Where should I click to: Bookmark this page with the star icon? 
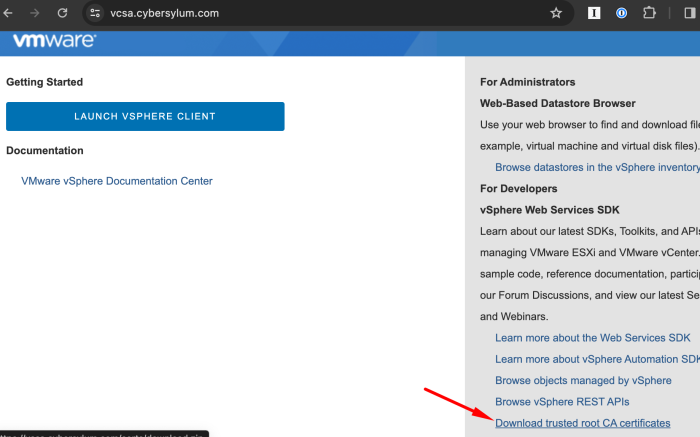(x=556, y=13)
